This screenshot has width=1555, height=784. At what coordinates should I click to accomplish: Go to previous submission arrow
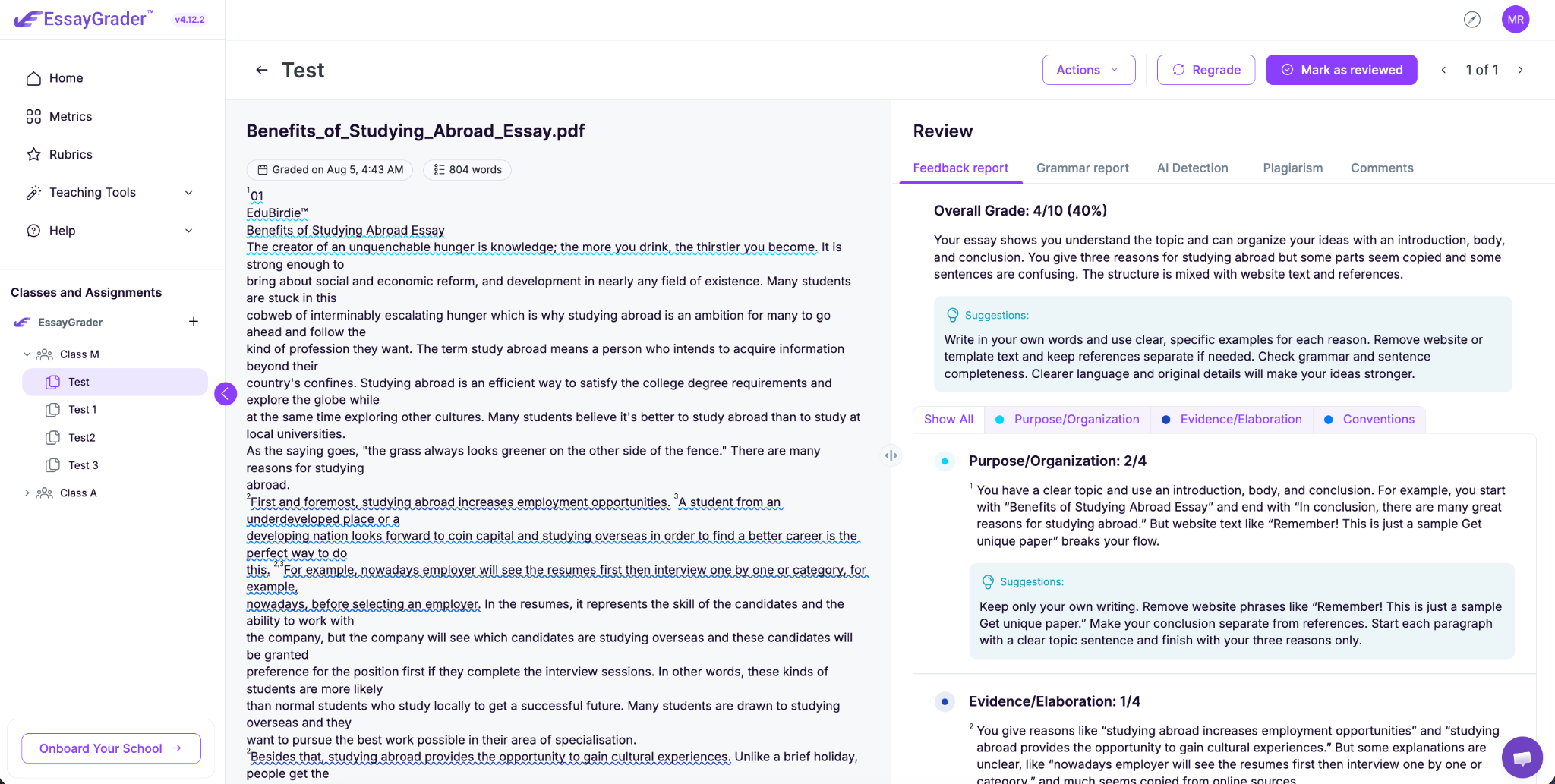point(1443,70)
